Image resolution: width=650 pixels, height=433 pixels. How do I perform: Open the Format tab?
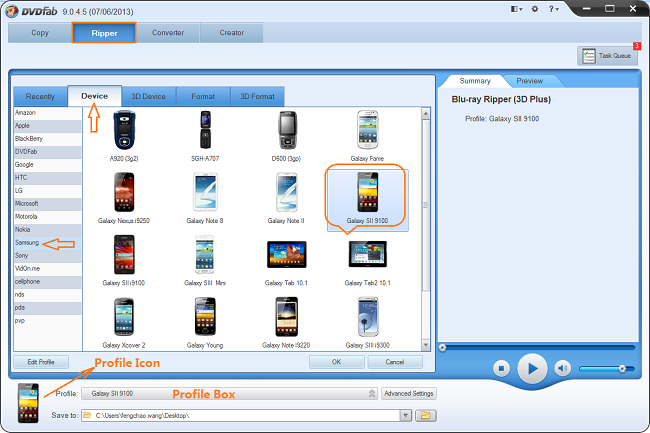pos(203,97)
